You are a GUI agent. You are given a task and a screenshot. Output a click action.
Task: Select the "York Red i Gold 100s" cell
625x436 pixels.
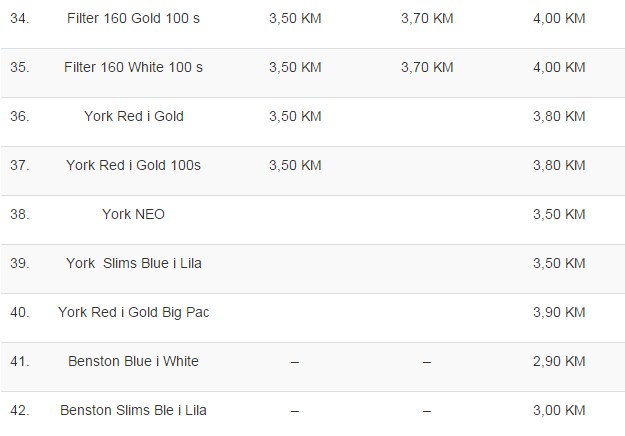[134, 165]
